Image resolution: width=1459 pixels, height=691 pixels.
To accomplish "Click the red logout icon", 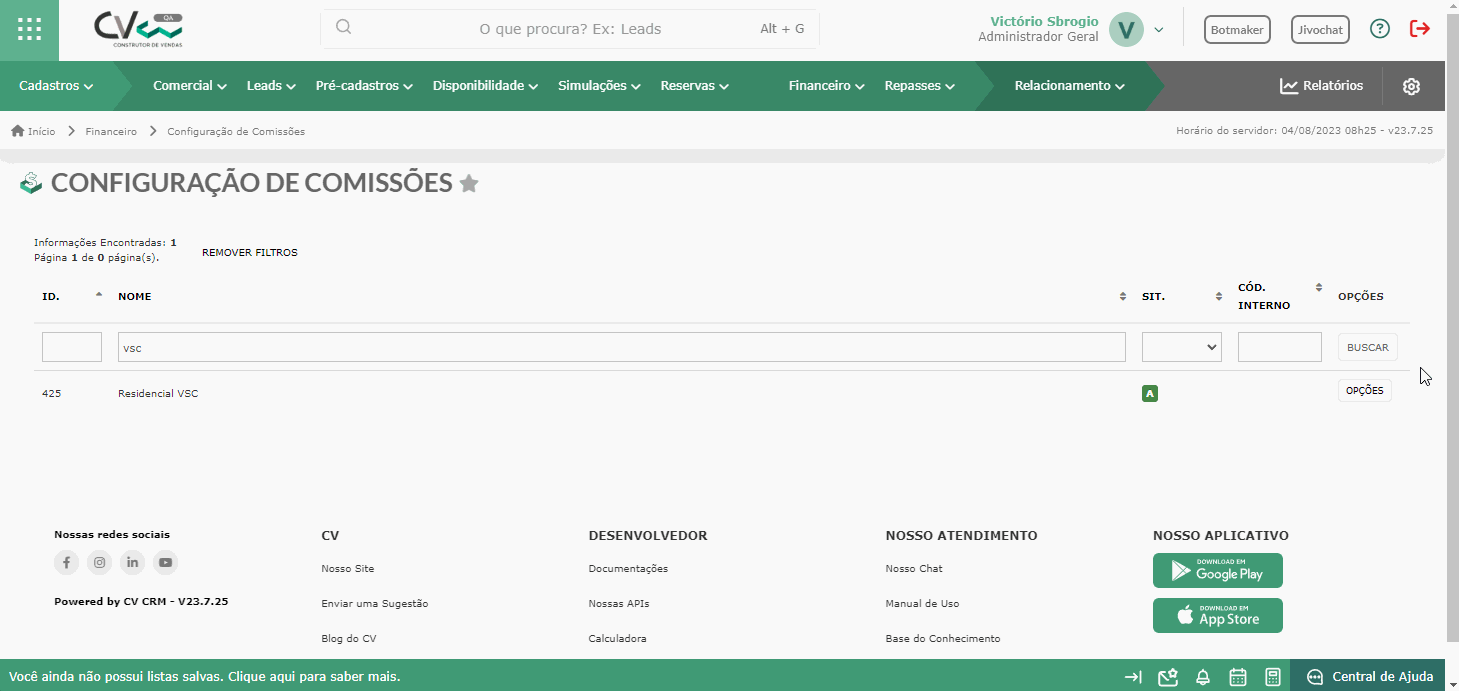I will pos(1420,29).
